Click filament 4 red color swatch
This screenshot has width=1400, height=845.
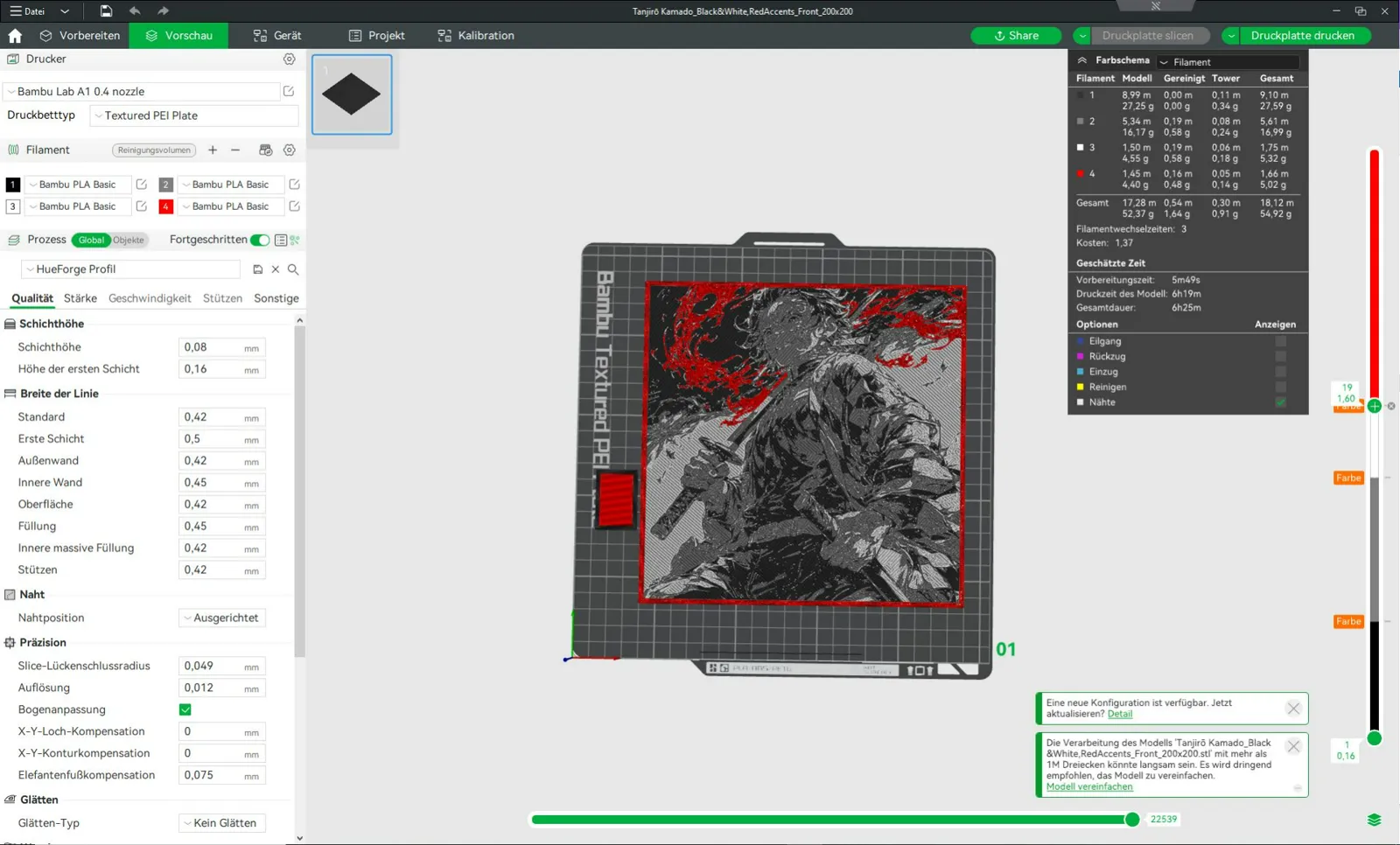(x=165, y=206)
